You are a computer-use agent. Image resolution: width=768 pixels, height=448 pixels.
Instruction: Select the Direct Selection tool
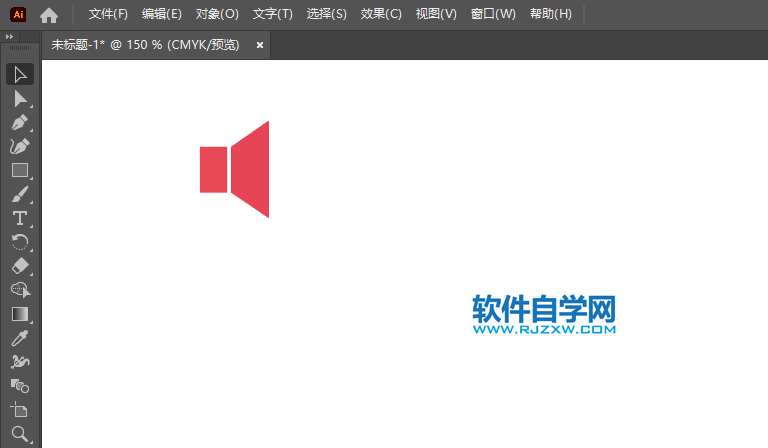click(x=20, y=99)
